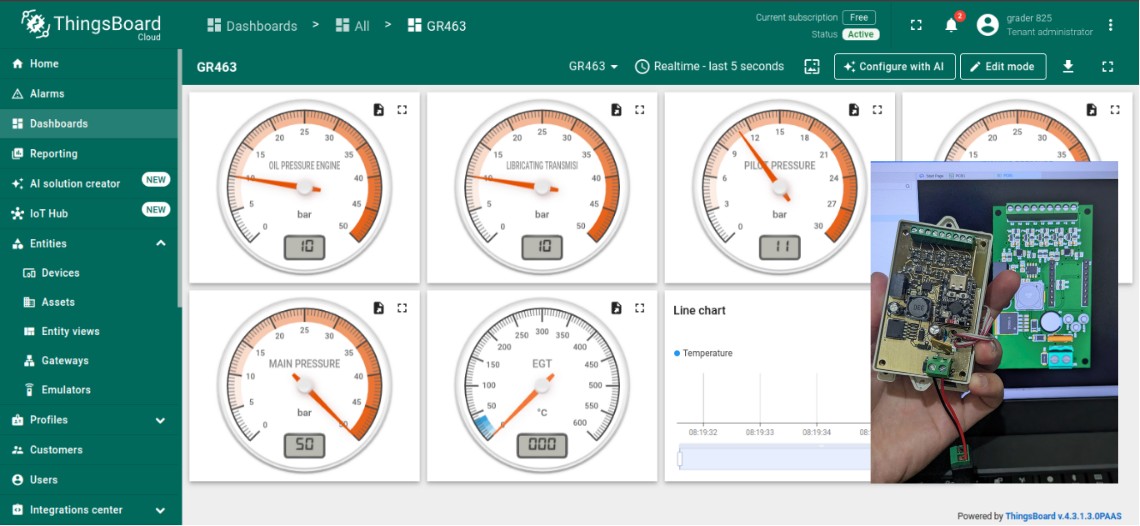Image resolution: width=1140 pixels, height=526 pixels.
Task: Open notifications bell
Action: [951, 25]
